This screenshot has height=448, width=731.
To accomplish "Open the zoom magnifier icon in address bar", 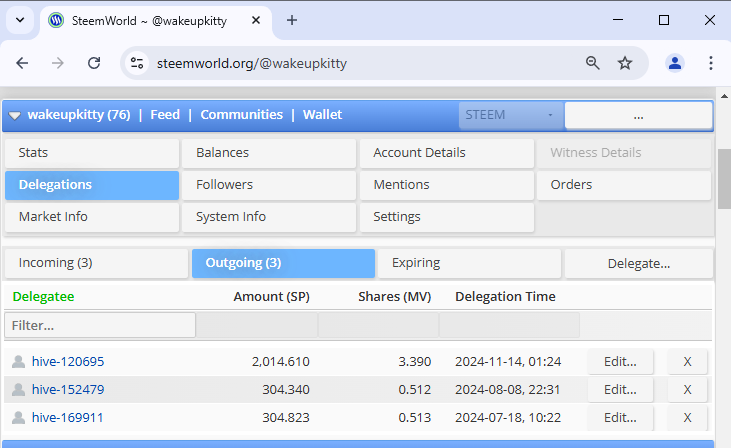I will pyautogui.click(x=593, y=63).
